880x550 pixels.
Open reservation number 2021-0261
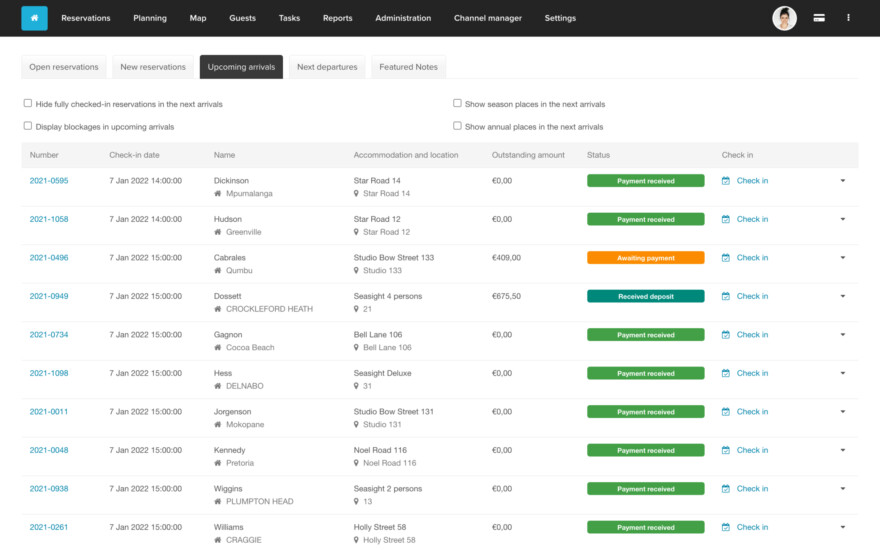pos(49,527)
